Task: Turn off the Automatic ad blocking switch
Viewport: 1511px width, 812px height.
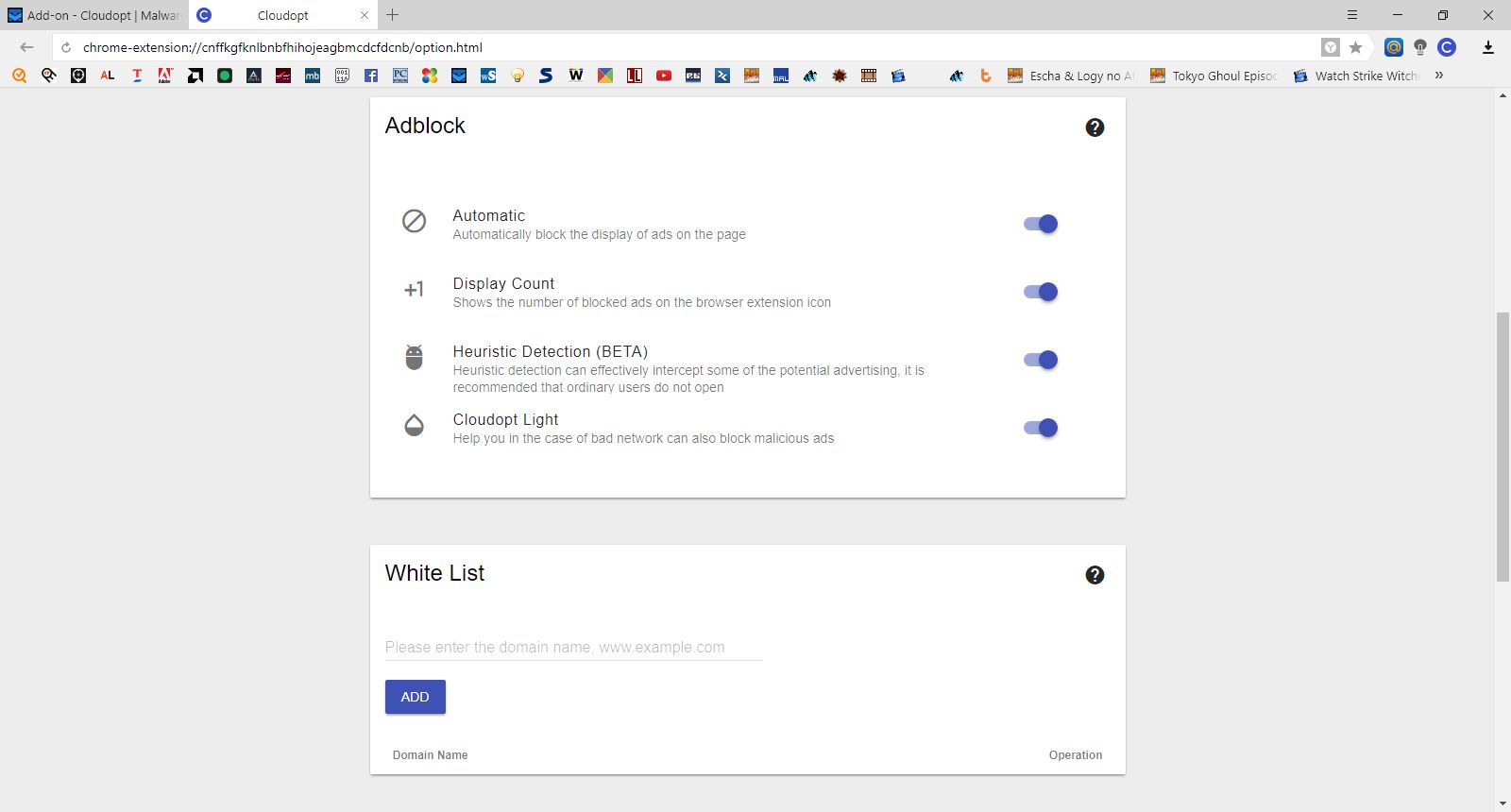Action: 1041,224
